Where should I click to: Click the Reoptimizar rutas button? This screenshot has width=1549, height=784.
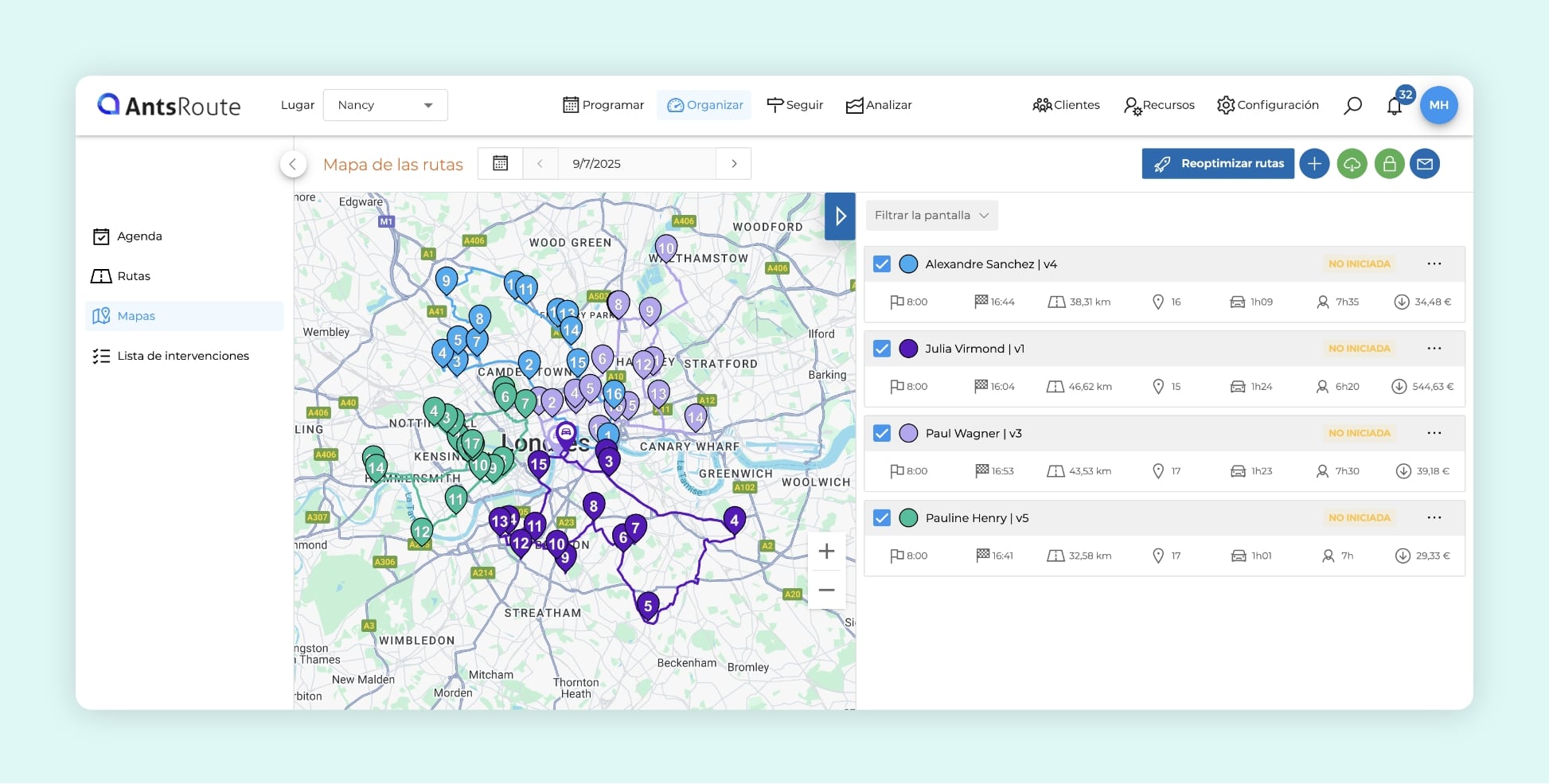pyautogui.click(x=1218, y=164)
